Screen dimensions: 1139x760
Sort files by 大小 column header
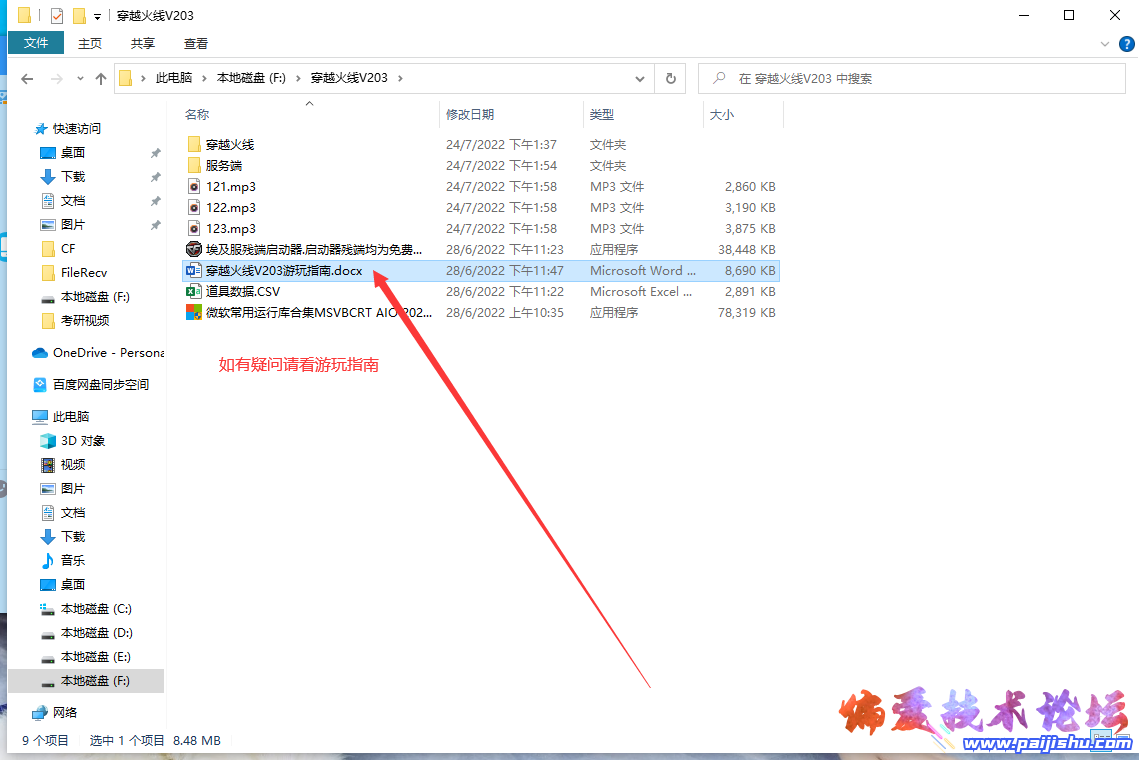[721, 115]
